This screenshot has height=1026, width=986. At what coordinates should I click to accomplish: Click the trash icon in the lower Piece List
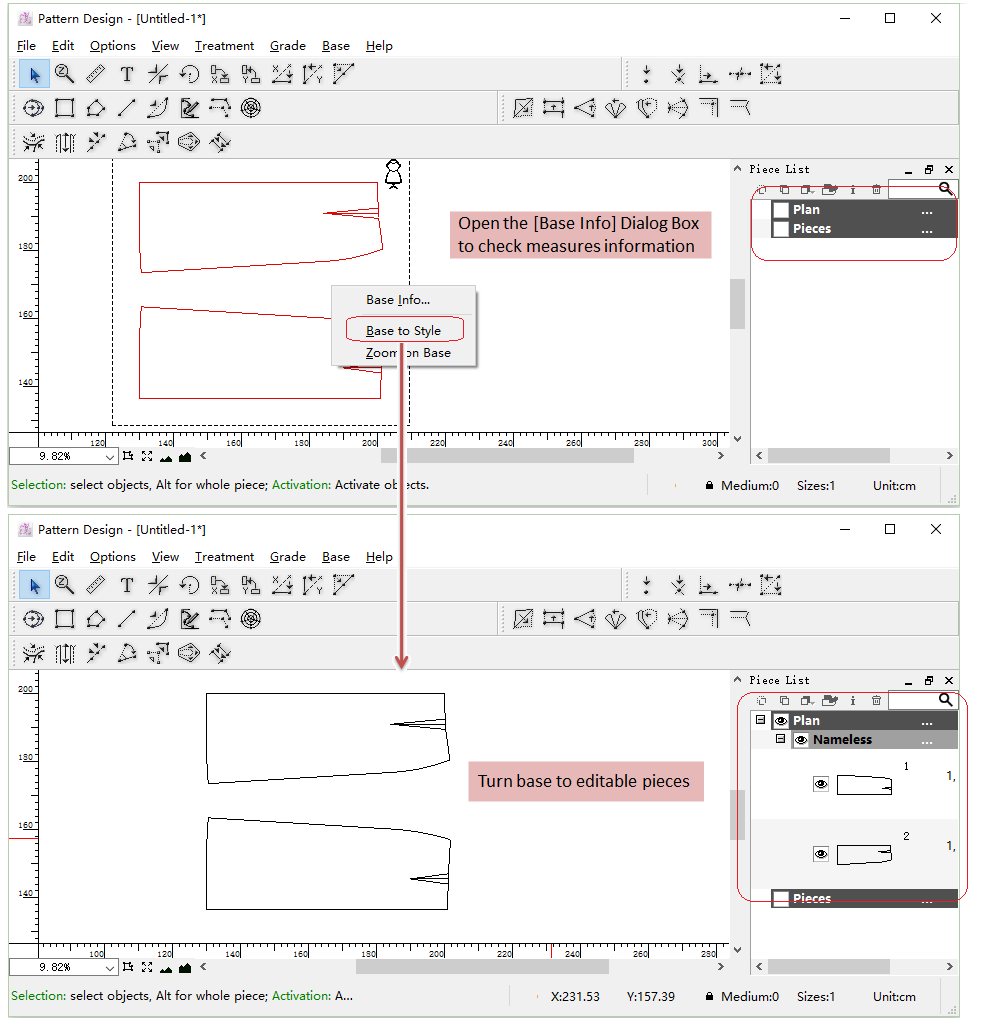pyautogui.click(x=876, y=701)
